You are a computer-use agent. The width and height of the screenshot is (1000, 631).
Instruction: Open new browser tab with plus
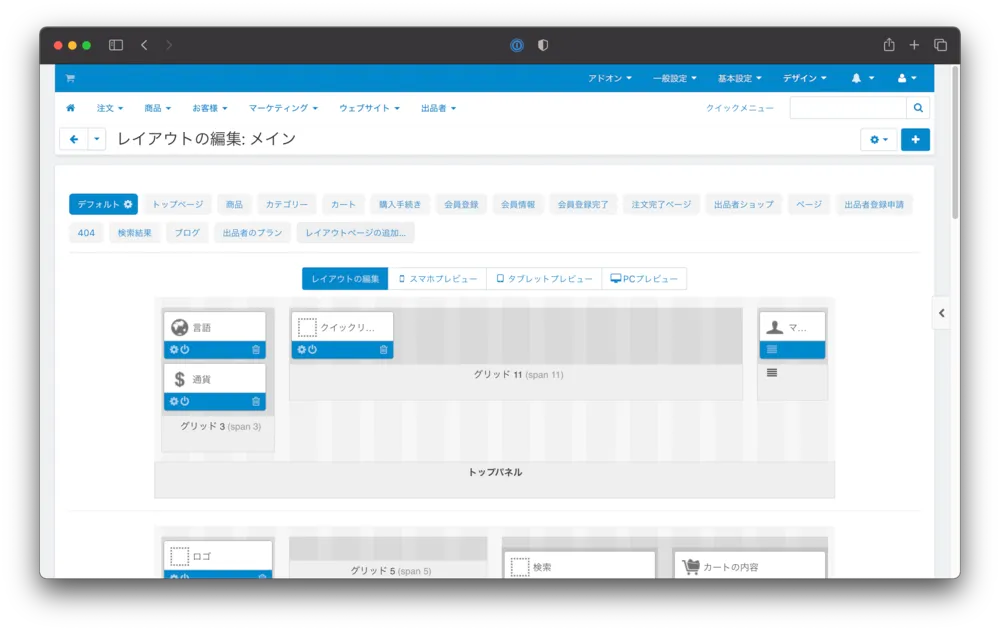click(914, 45)
